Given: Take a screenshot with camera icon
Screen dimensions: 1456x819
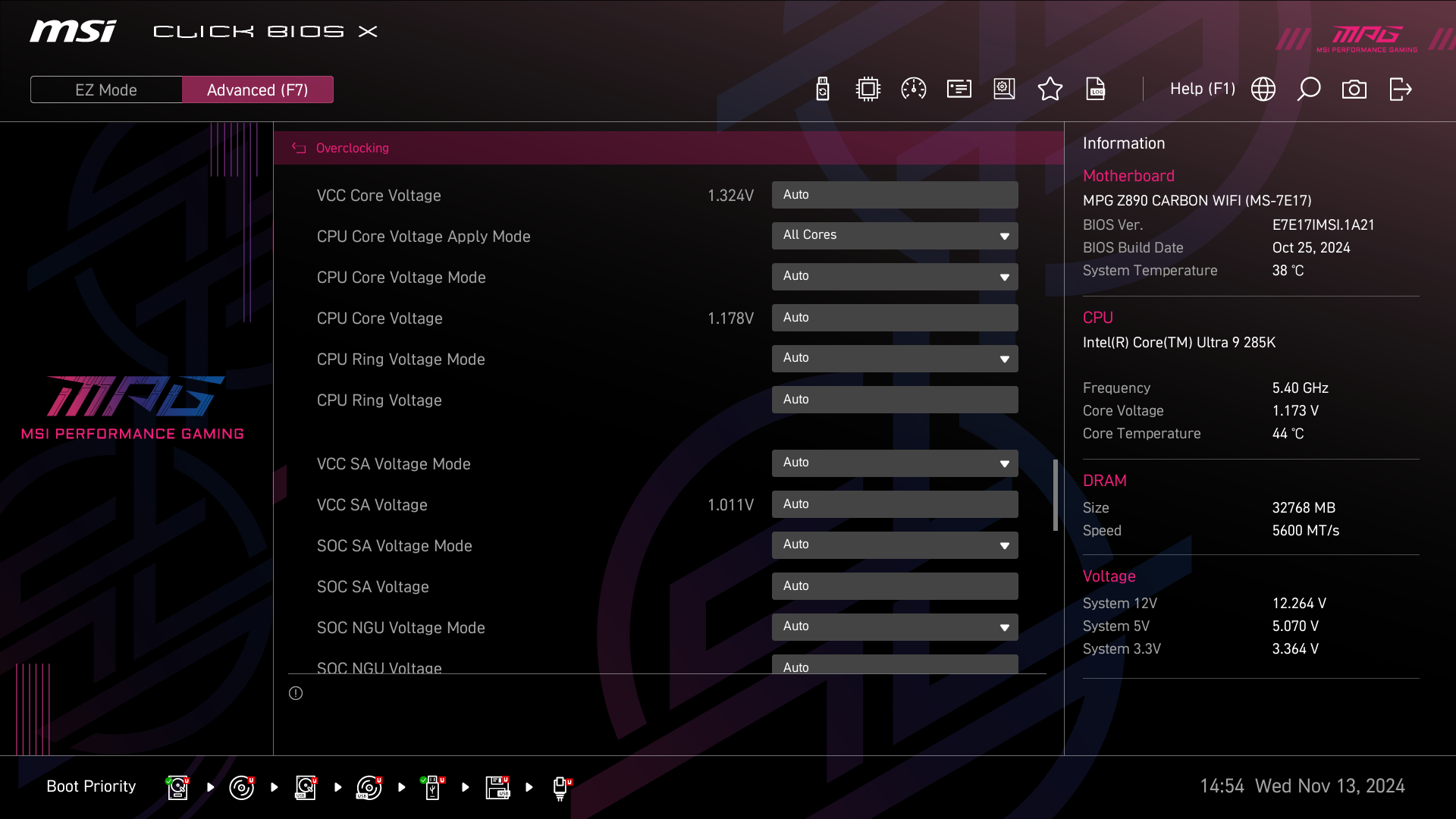Looking at the screenshot, I should click(1354, 89).
